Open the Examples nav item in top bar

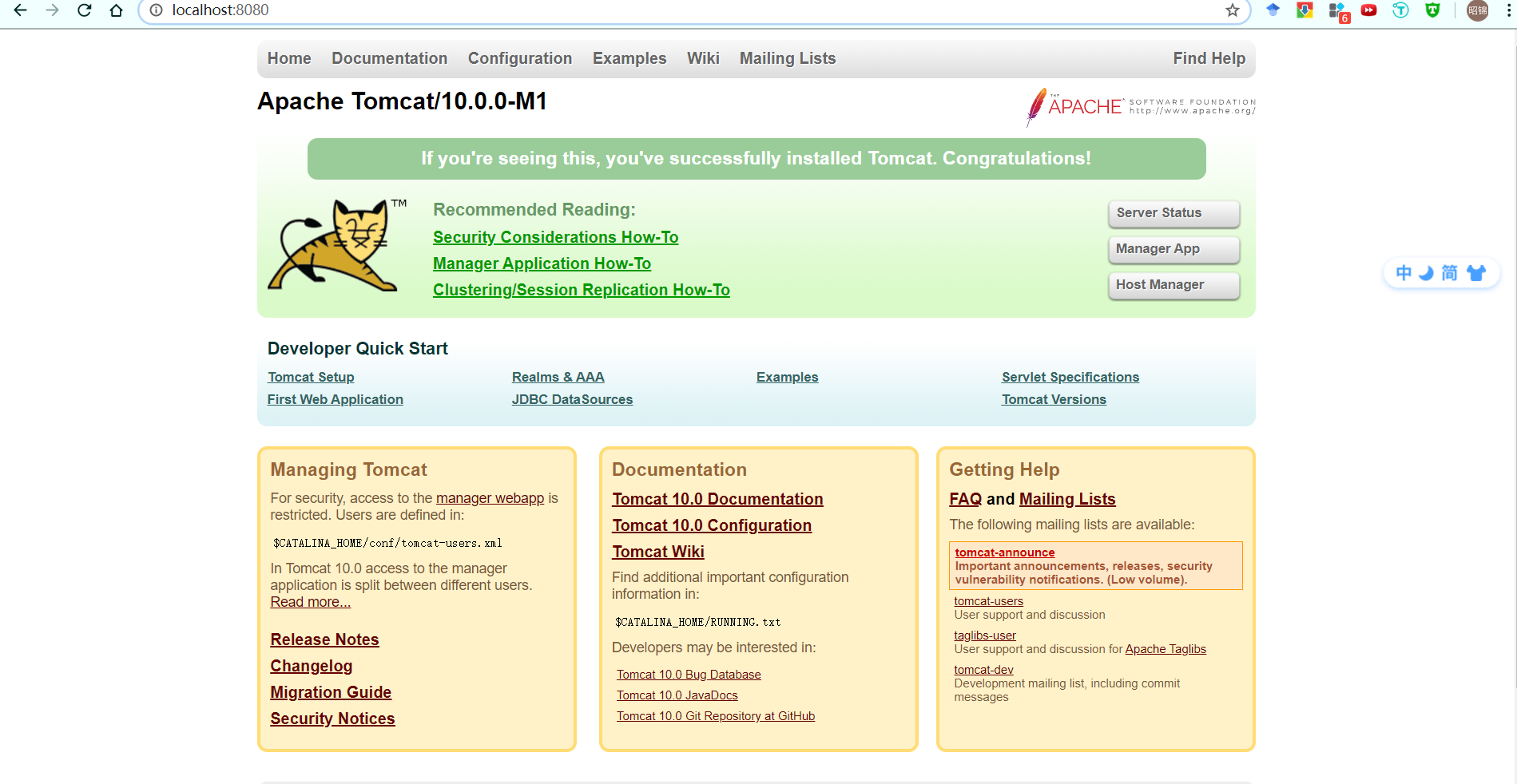point(629,58)
